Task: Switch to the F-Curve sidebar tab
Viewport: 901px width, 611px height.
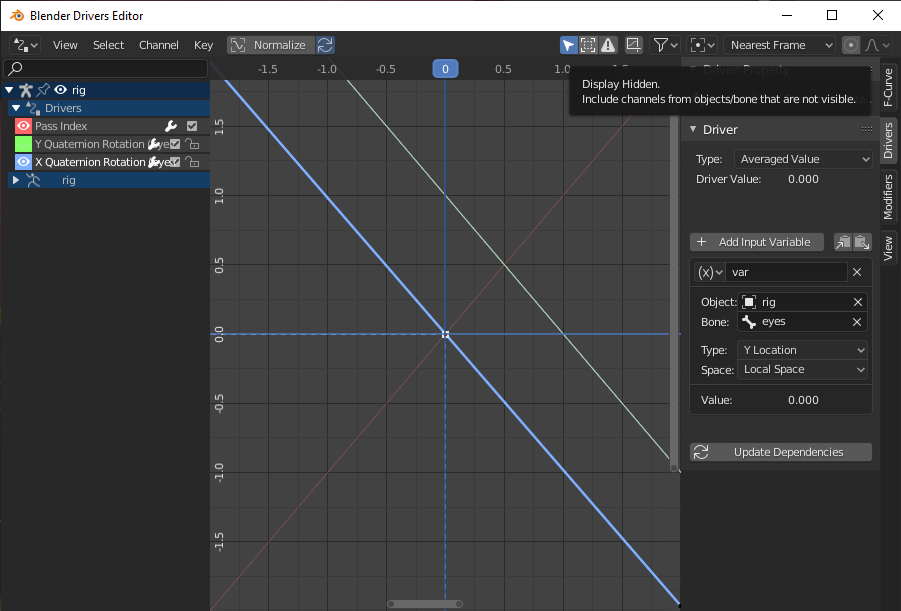Action: point(888,87)
